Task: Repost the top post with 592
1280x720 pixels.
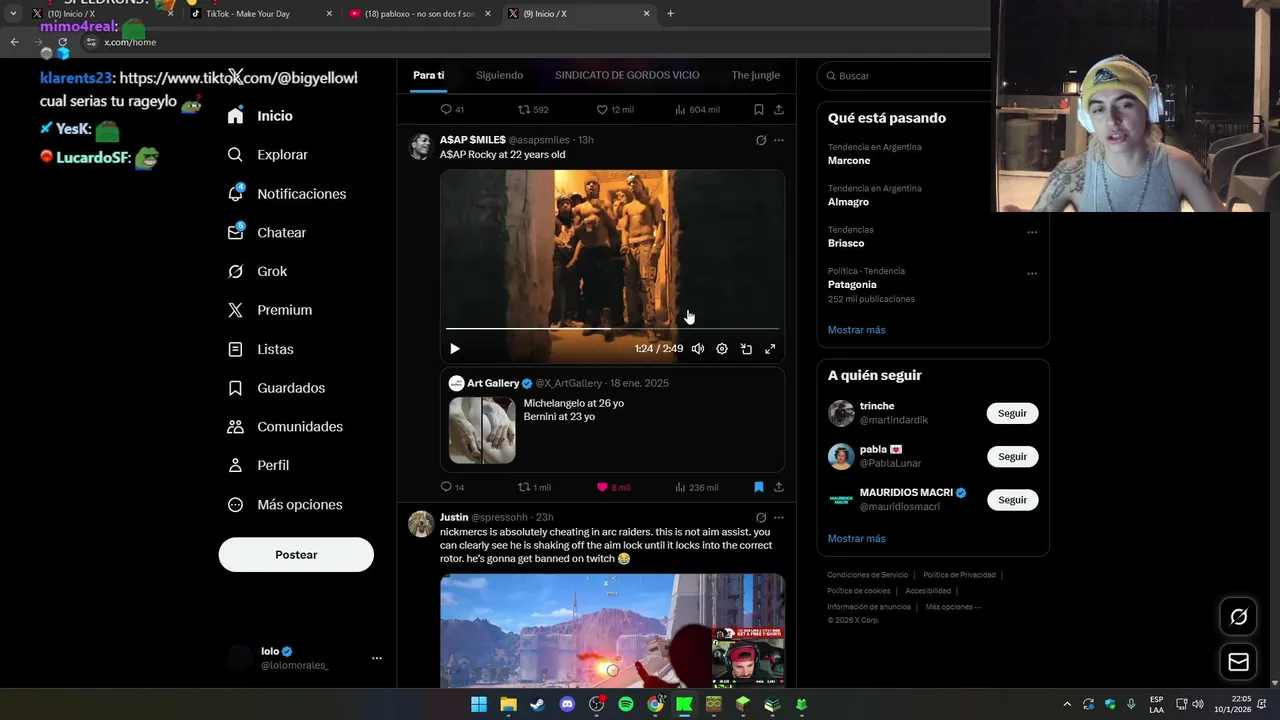Action: coord(533,109)
